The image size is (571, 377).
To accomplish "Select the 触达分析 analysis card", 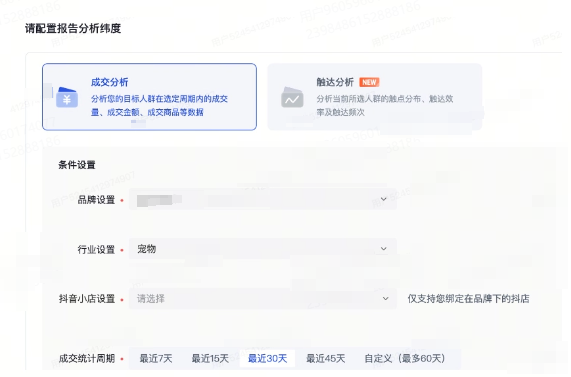I will click(x=375, y=97).
